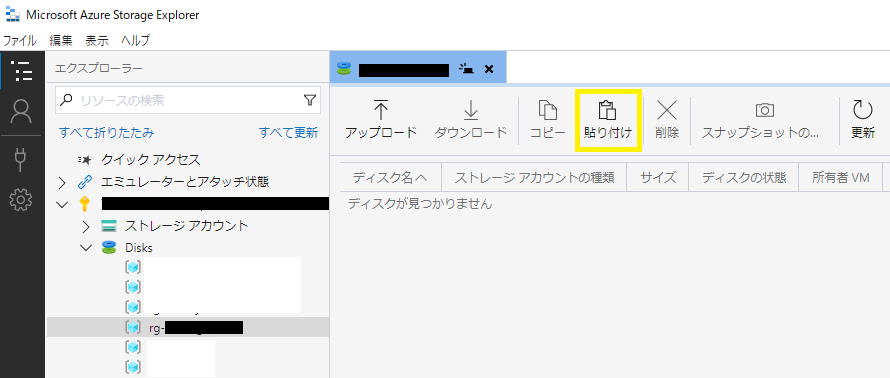
Task: Click the Copy (コピー) toolbar button
Action: pyautogui.click(x=547, y=120)
